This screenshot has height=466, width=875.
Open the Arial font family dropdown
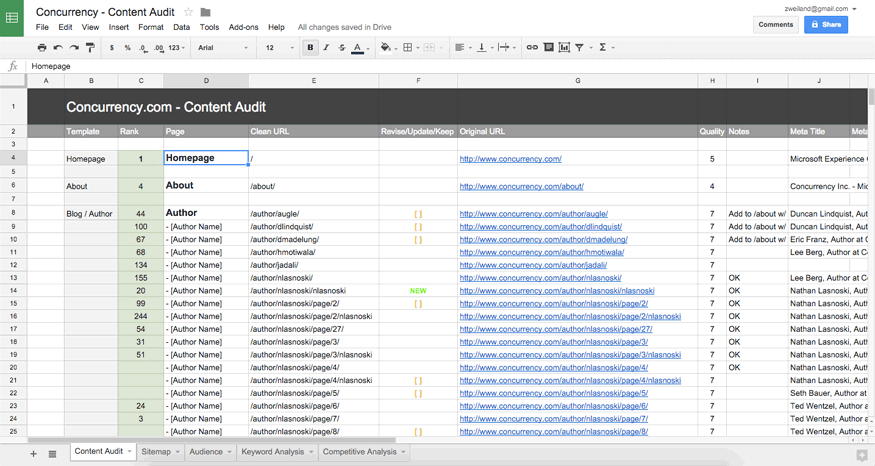click(223, 47)
